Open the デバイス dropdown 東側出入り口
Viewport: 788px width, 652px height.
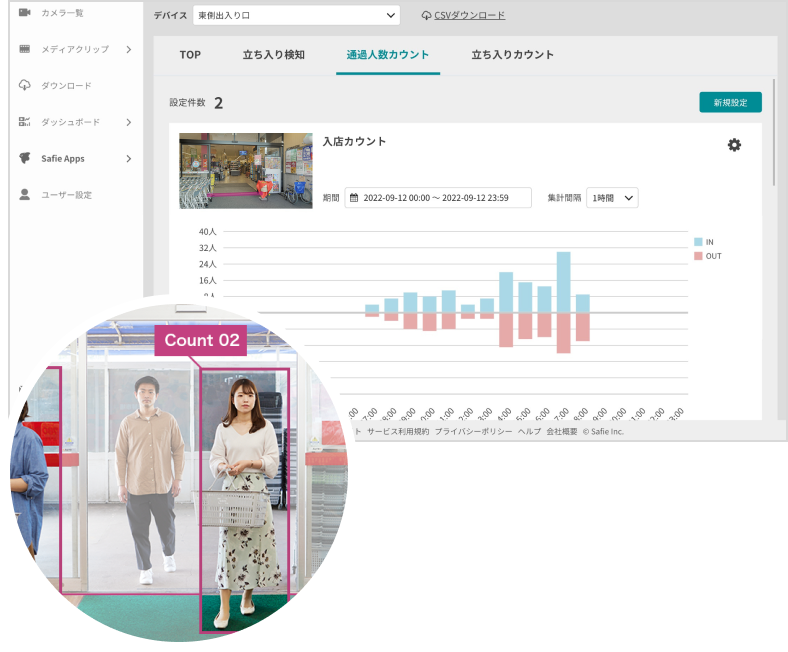(297, 16)
